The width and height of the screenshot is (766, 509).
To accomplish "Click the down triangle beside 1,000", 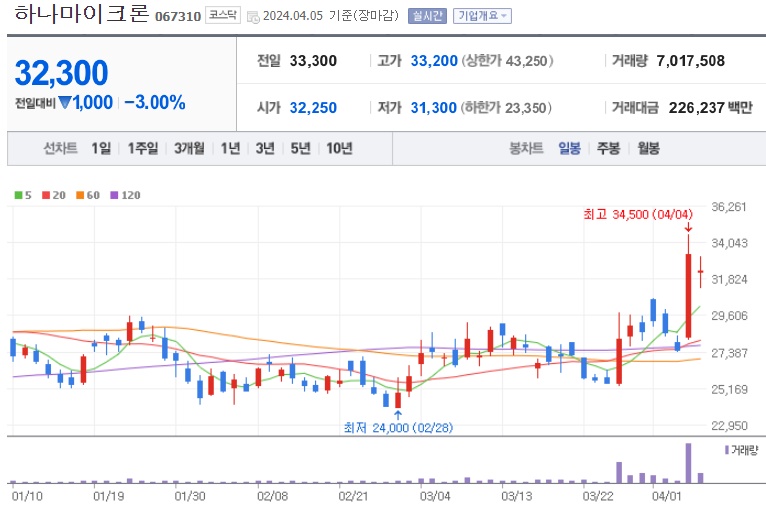I will 65,103.
